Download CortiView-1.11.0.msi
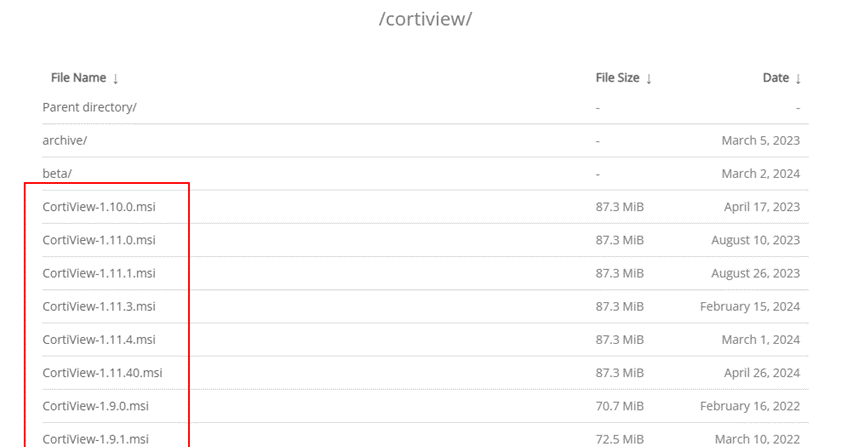864x447 pixels. coord(99,240)
